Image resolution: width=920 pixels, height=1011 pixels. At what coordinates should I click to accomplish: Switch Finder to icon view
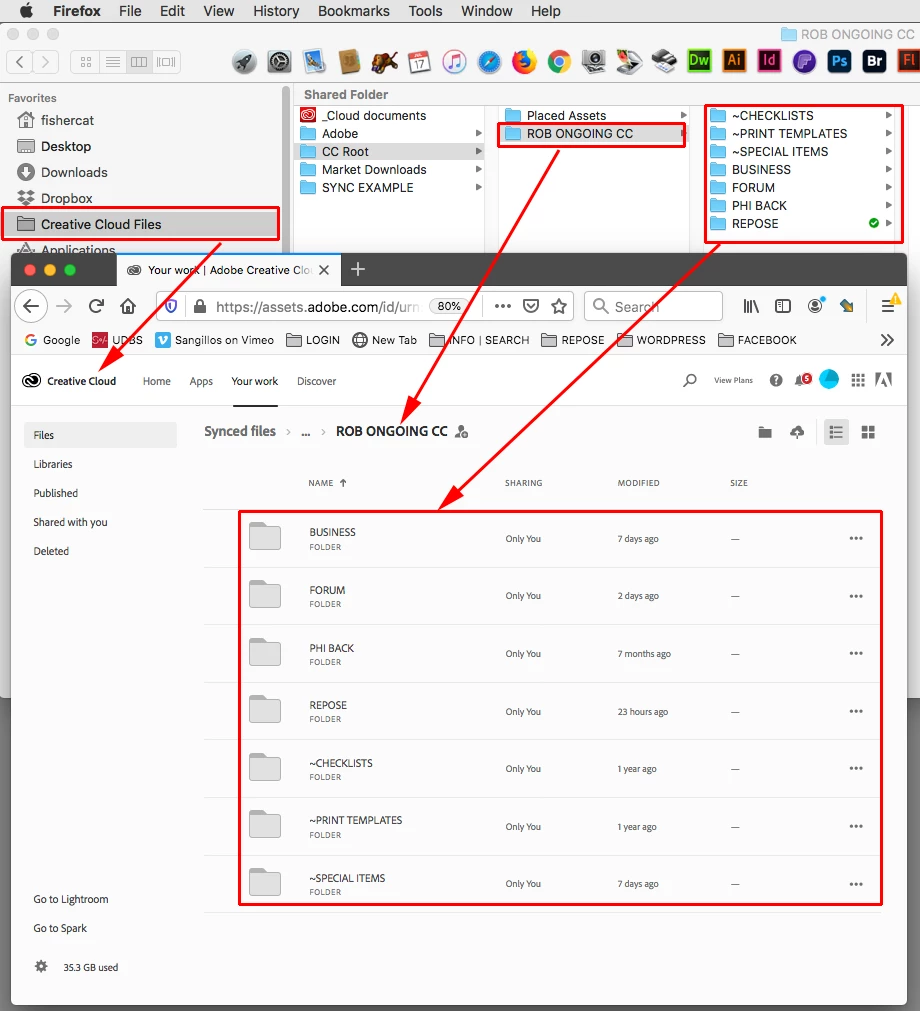point(85,62)
